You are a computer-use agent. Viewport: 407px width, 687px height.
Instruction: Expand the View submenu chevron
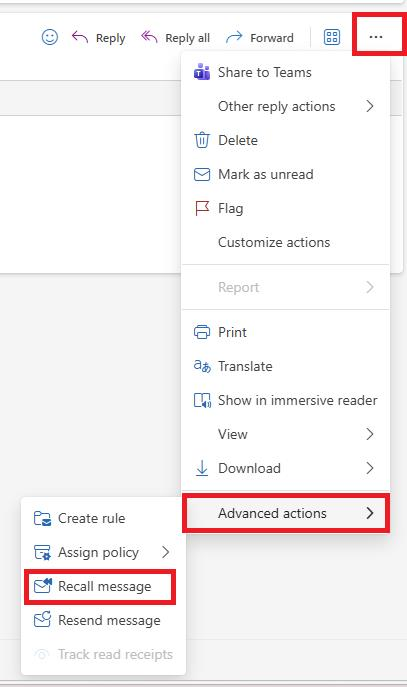(x=370, y=434)
